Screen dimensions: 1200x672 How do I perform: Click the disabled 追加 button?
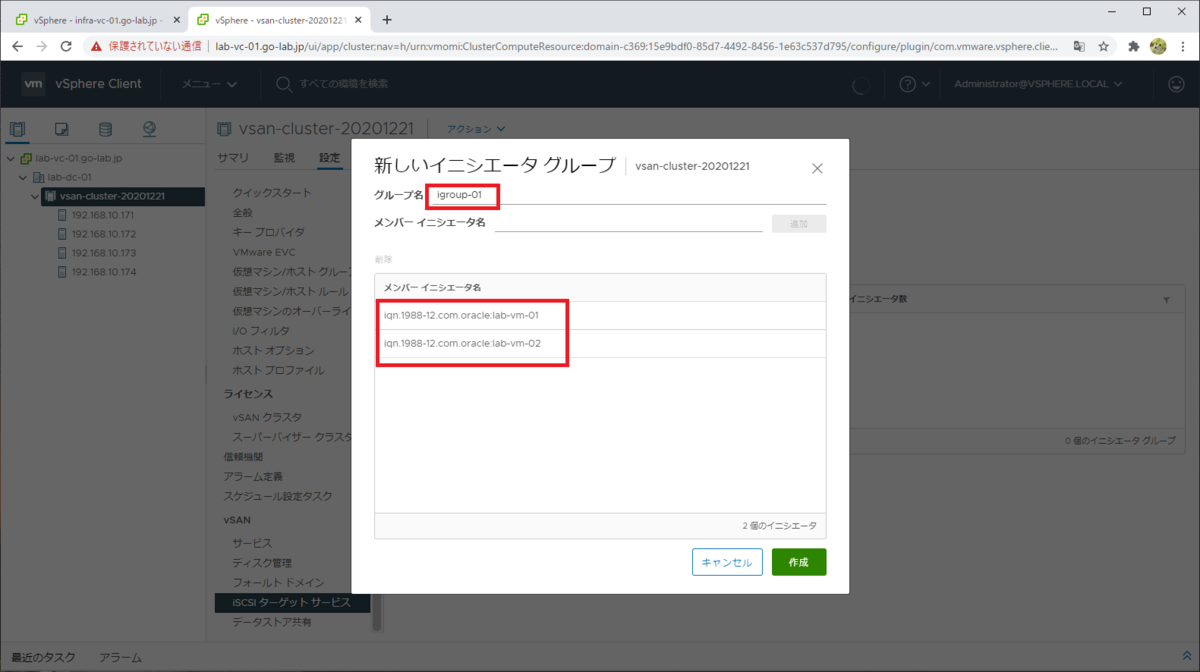coord(799,223)
